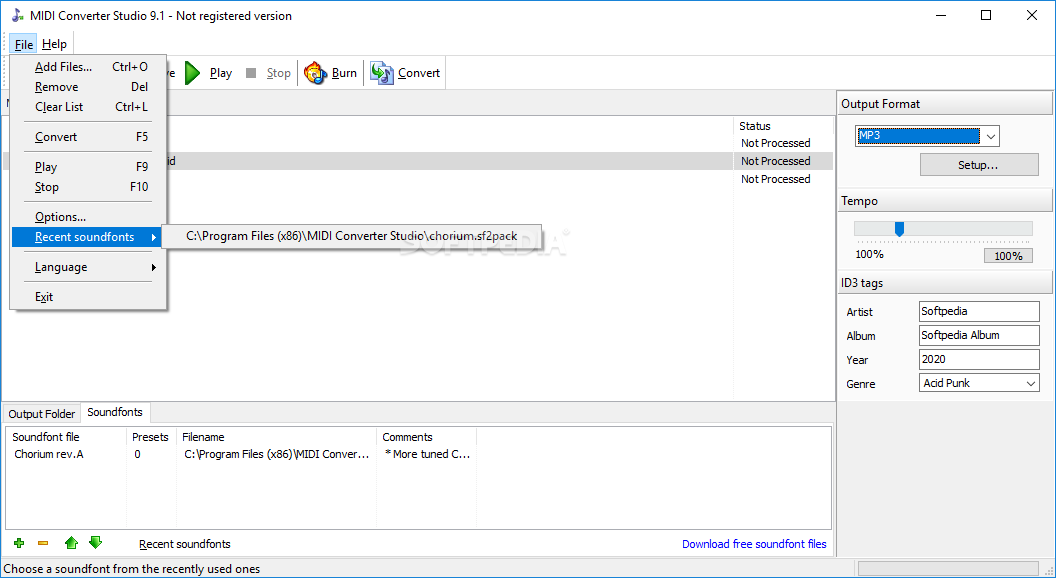Click the Soundfont file column header
1056x578 pixels.
(x=66, y=437)
